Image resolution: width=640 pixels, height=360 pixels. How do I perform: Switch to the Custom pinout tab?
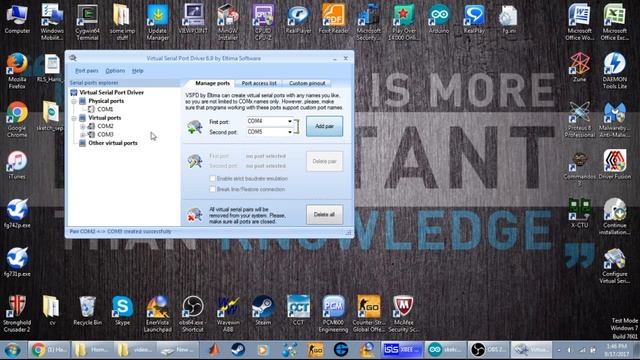coord(307,83)
